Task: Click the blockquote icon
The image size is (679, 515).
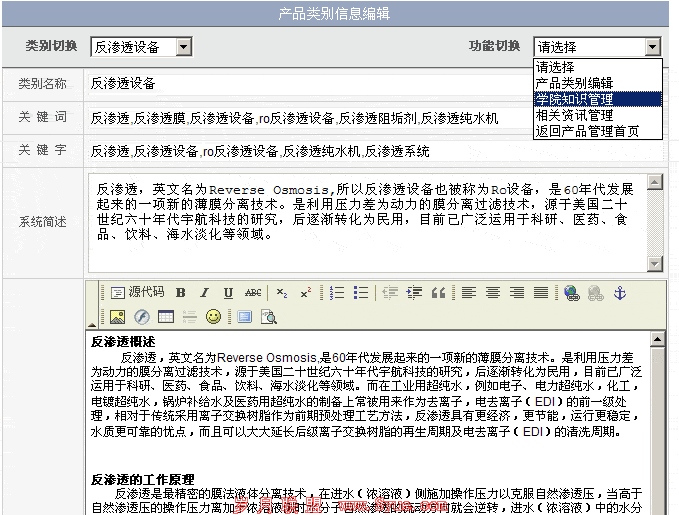Action: click(438, 293)
